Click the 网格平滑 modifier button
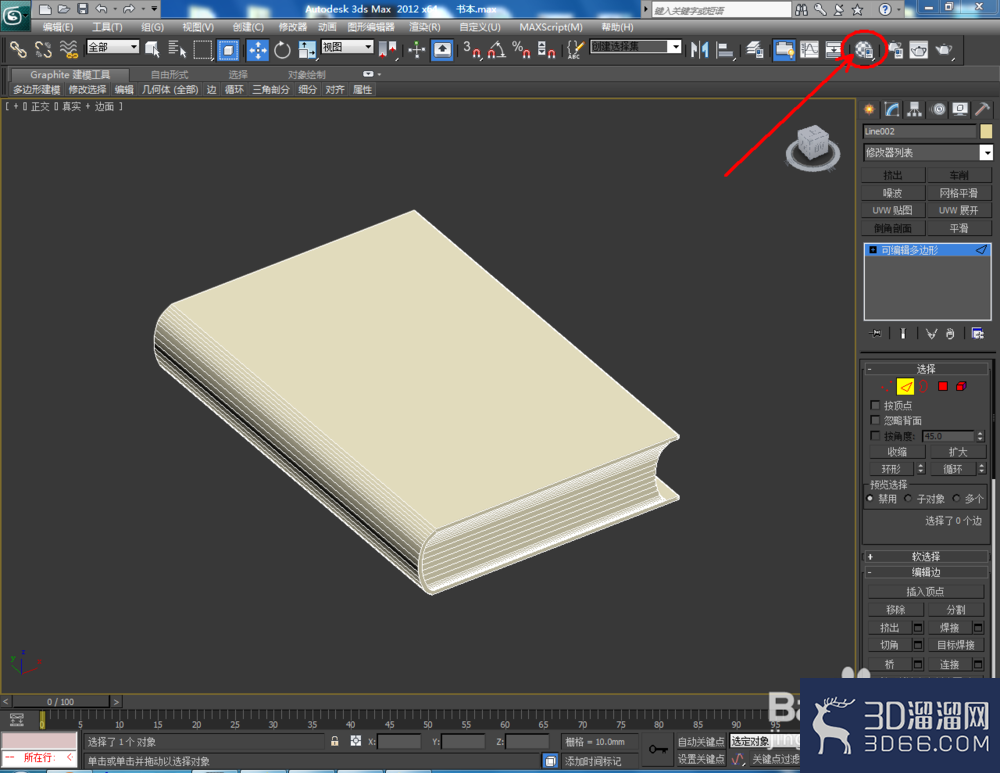This screenshot has height=773, width=1000. click(959, 193)
